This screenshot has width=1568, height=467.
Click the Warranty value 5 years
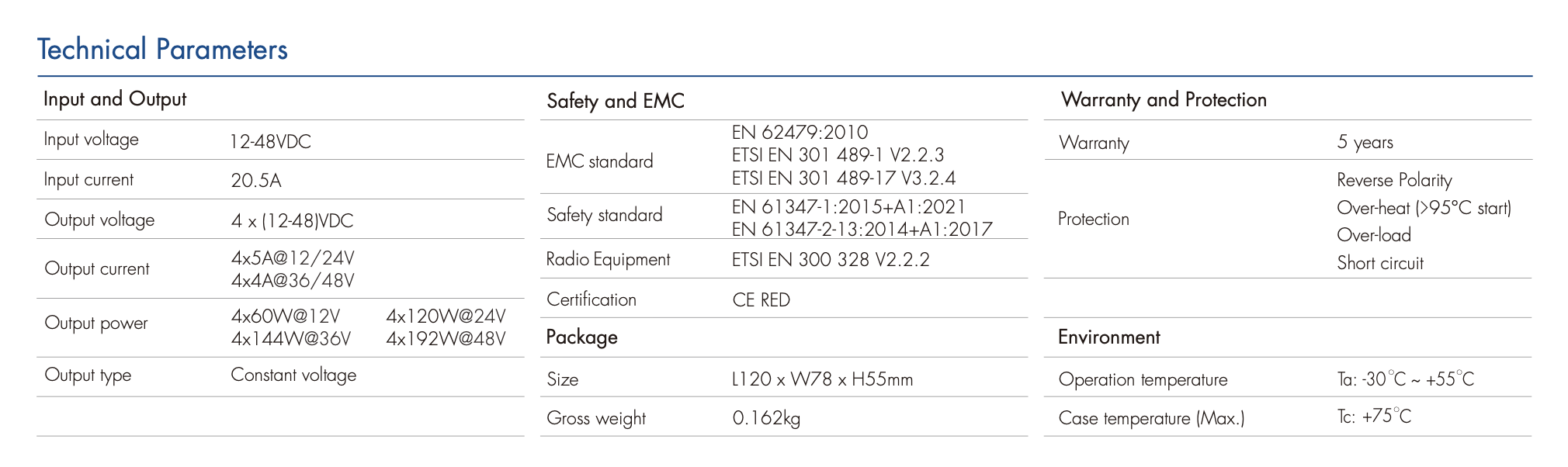pos(1365,143)
